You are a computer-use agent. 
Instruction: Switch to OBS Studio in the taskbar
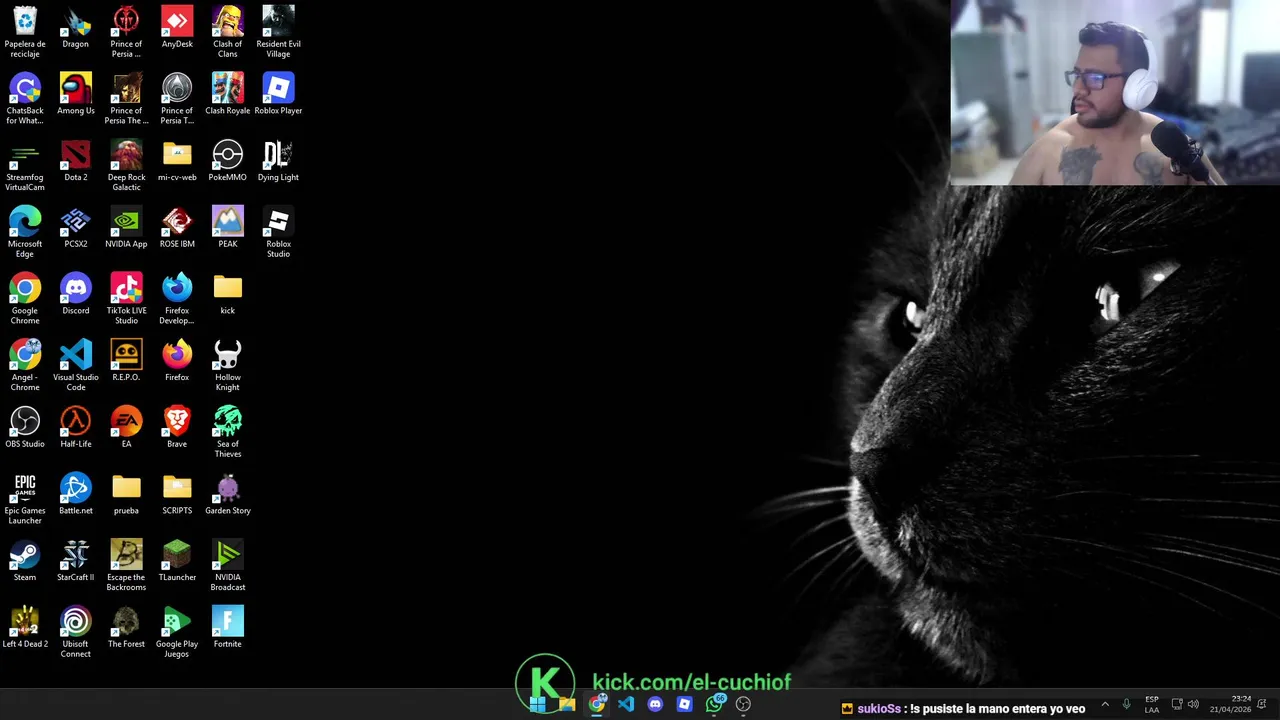743,704
